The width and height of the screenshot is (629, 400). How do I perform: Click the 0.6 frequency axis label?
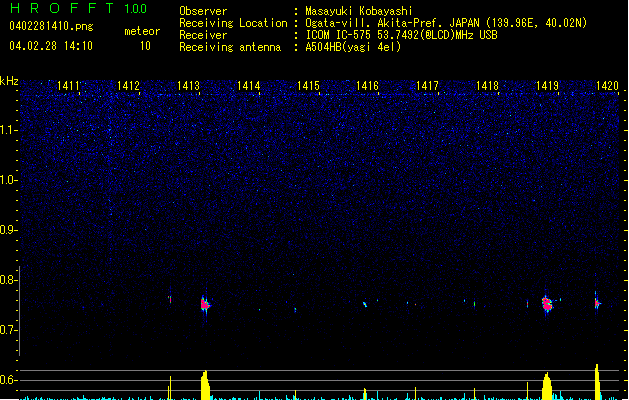pyautogui.click(x=8, y=380)
